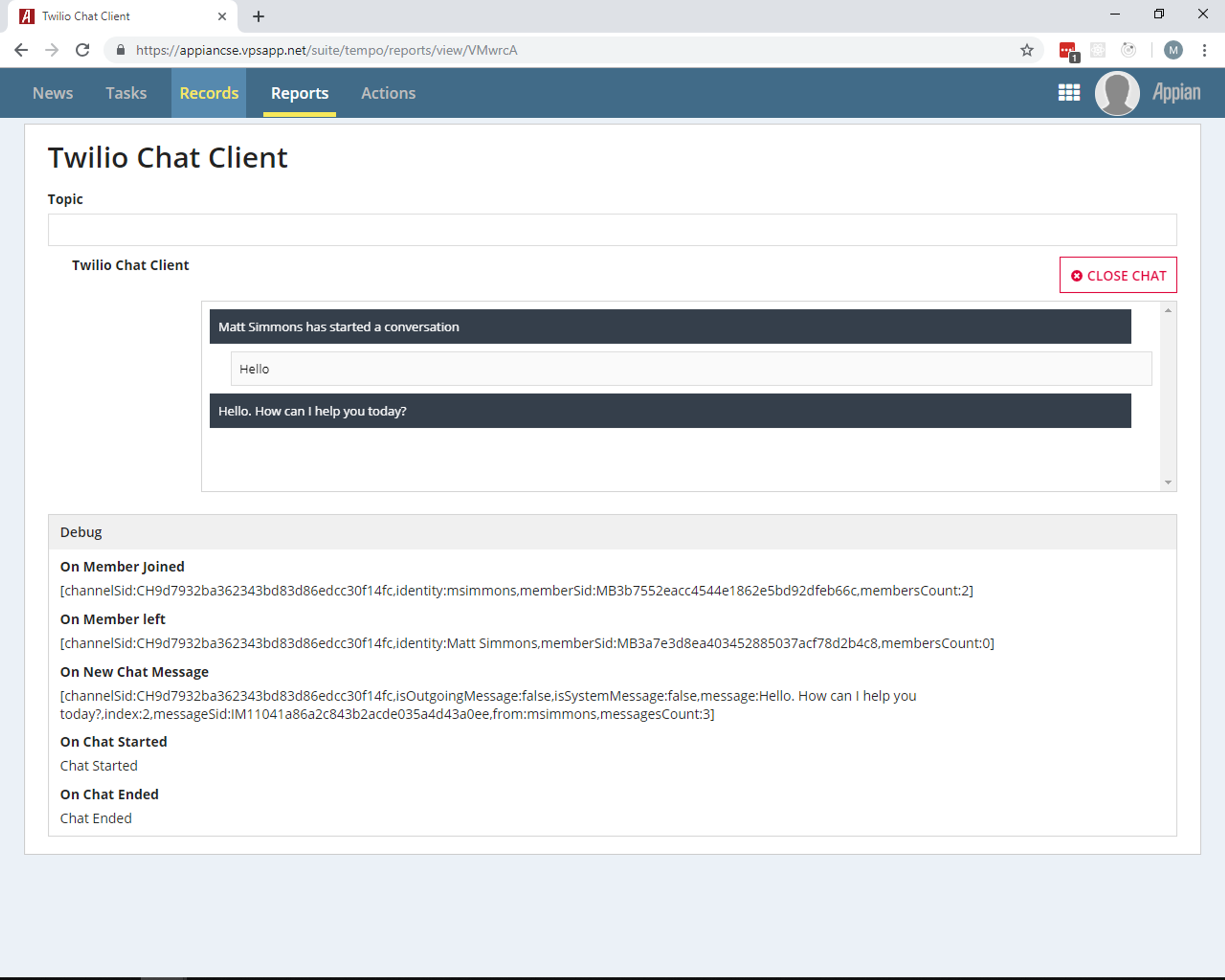This screenshot has width=1225, height=980.
Task: Open the Appian user avatar menu
Action: [x=1117, y=93]
